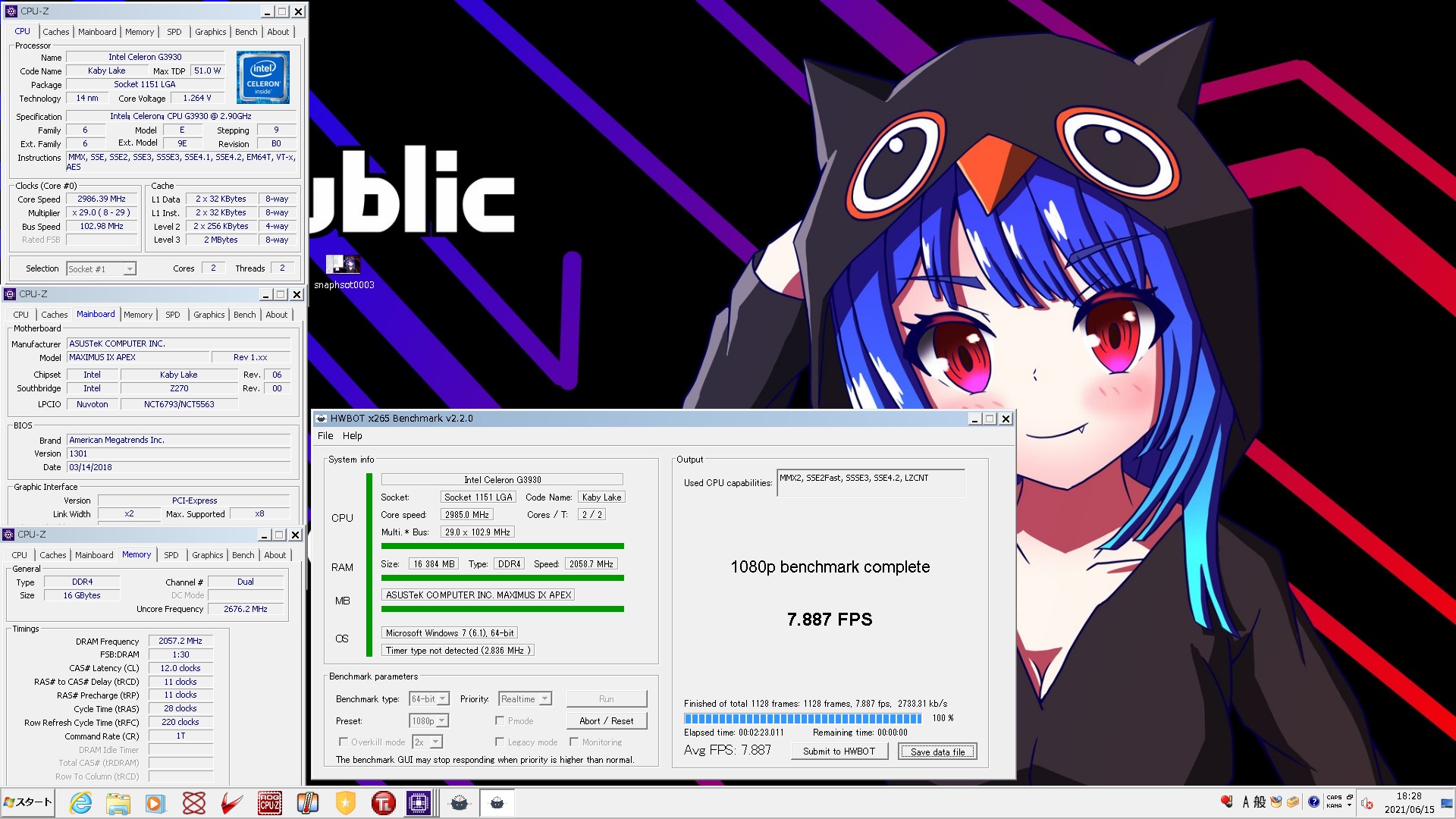
Task: Click the top CPU-Z window title icon
Action: click(11, 11)
